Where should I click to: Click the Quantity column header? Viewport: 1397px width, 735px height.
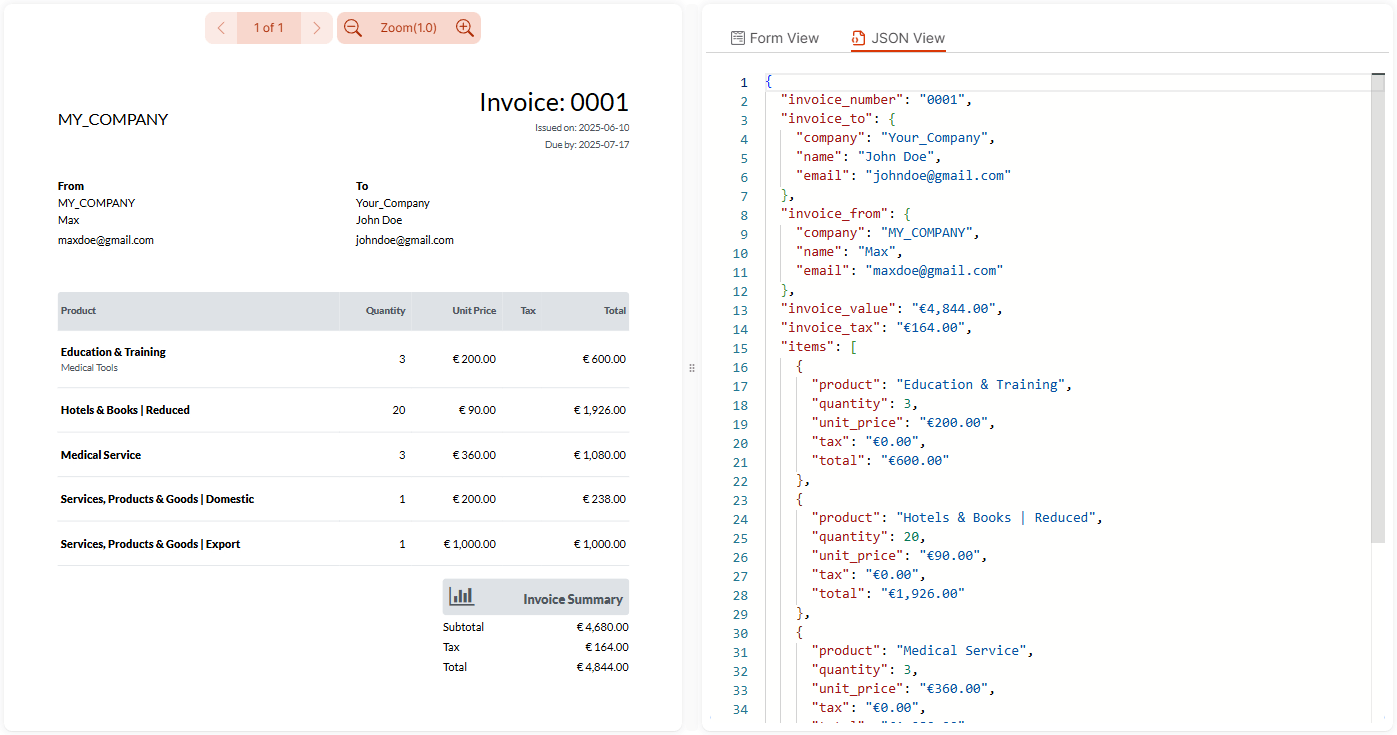tap(386, 311)
